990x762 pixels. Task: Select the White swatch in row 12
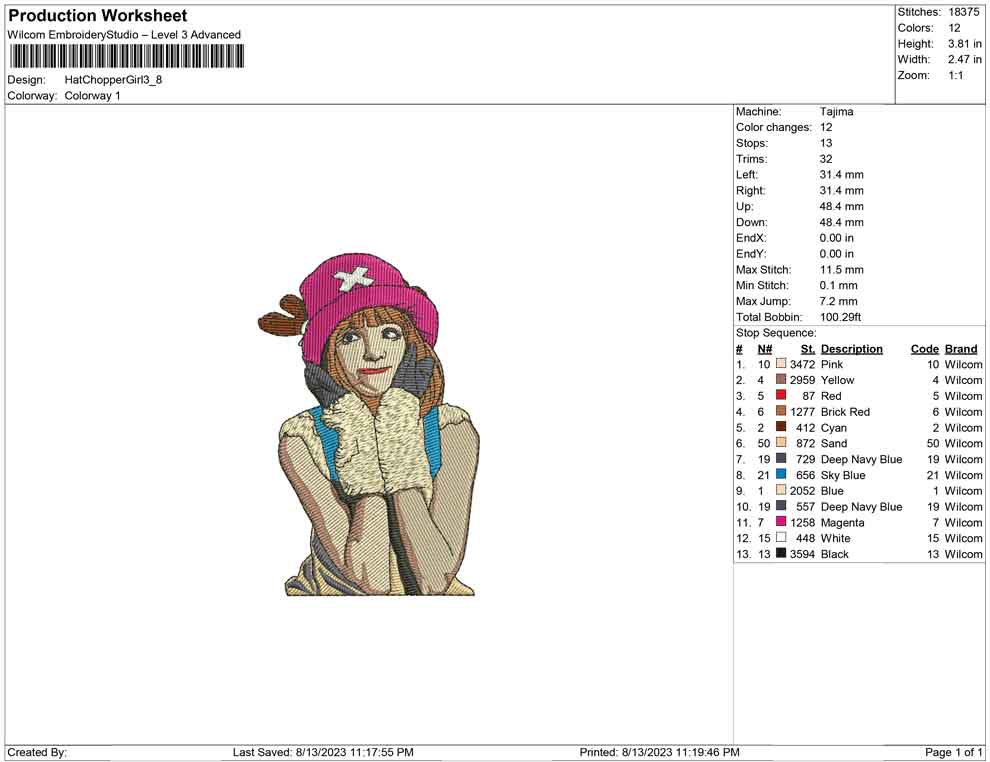point(781,537)
